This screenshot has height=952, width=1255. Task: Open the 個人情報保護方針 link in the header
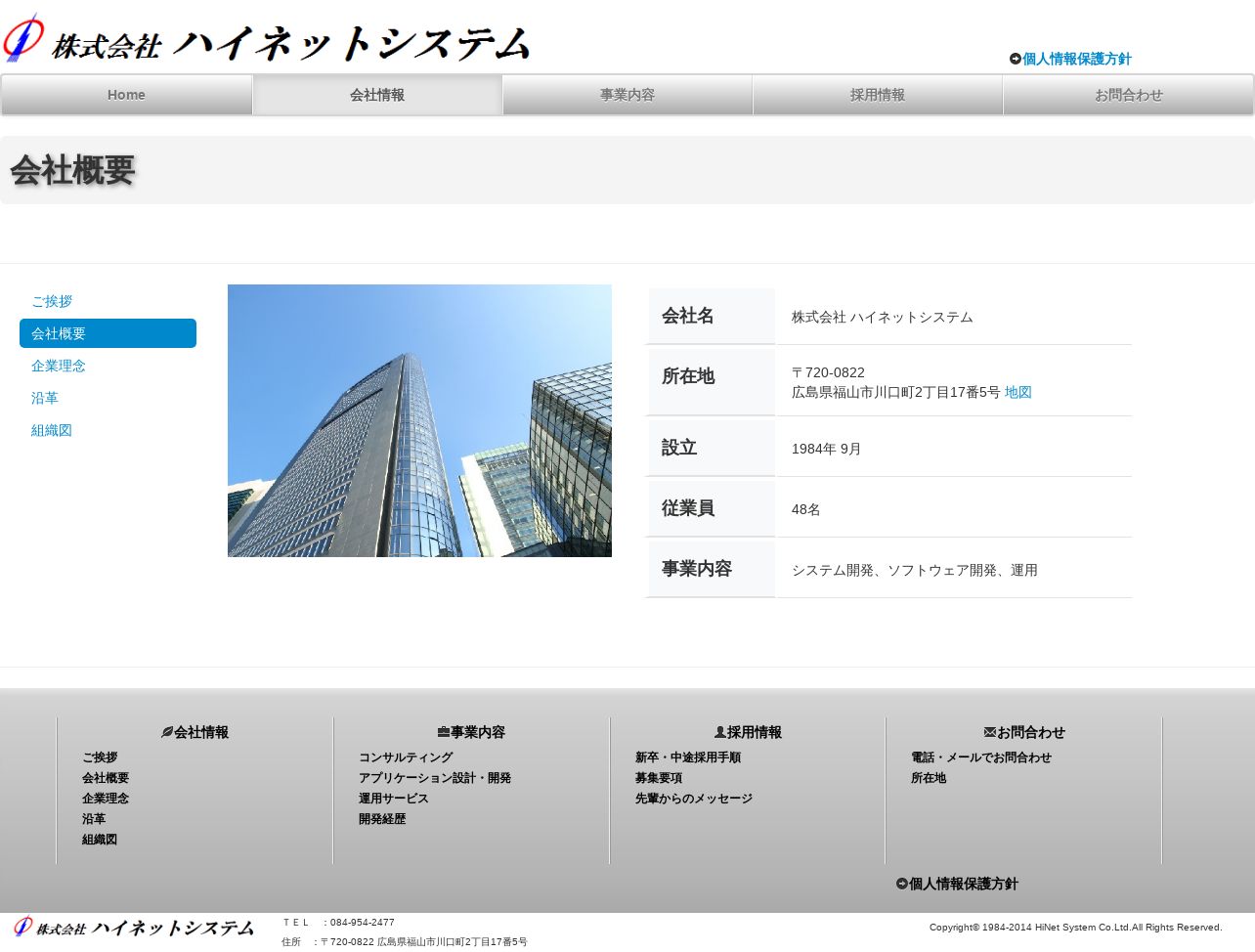pyautogui.click(x=1076, y=59)
